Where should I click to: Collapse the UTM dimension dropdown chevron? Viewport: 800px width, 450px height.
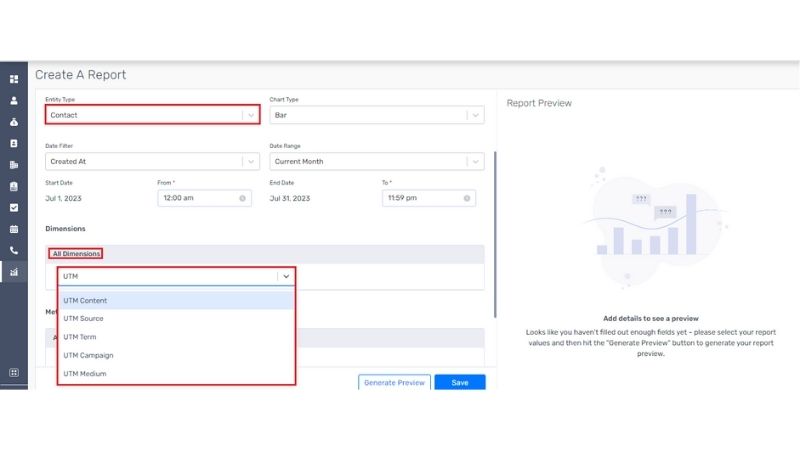tap(286, 276)
